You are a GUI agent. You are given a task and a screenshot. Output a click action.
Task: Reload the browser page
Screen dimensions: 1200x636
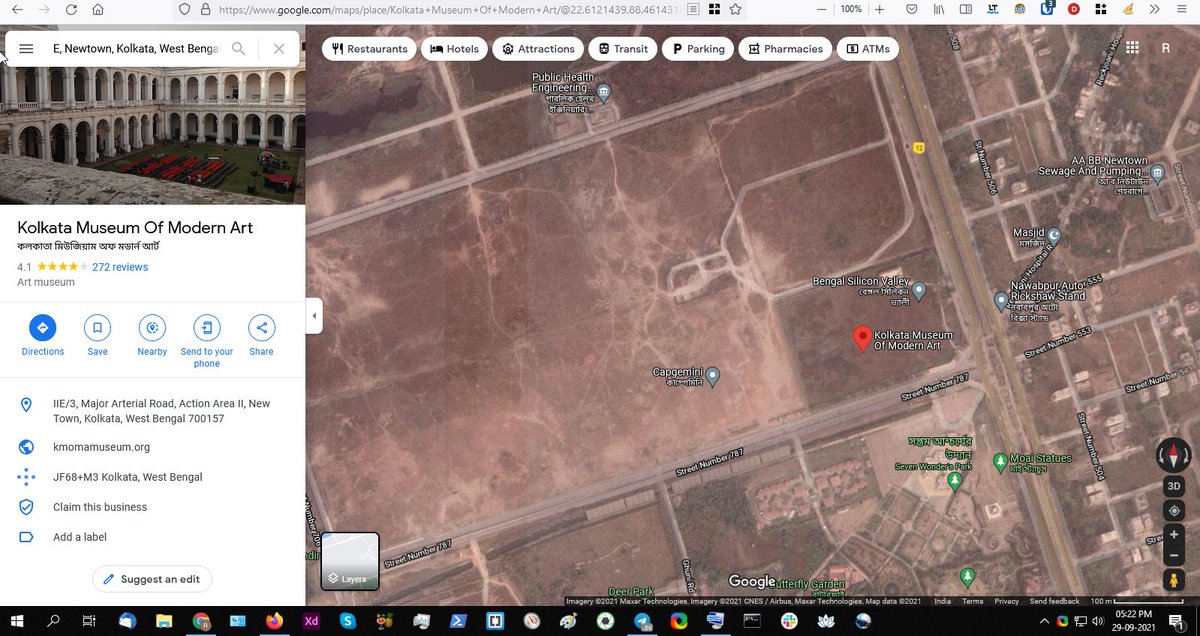coord(71,9)
